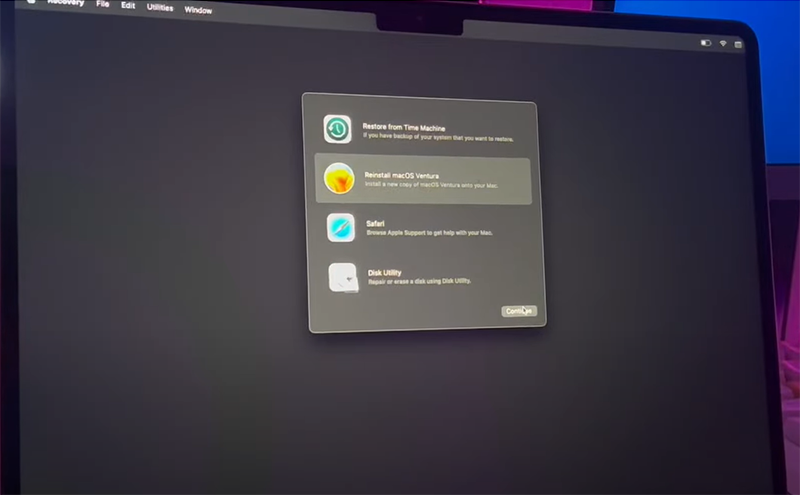The width and height of the screenshot is (800, 495).
Task: Open the File menu
Action: pos(103,4)
